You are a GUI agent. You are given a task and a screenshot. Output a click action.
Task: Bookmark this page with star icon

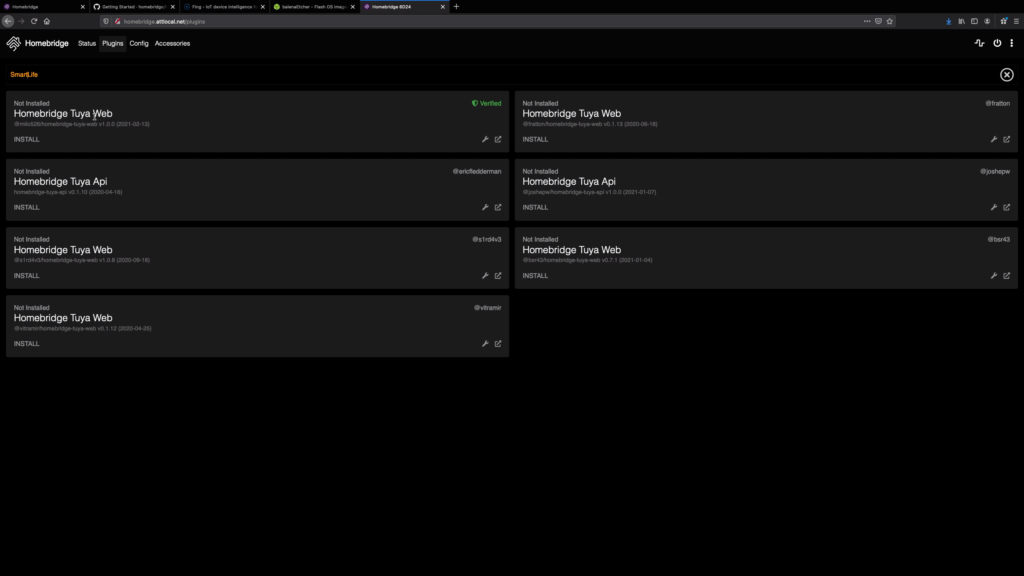tap(889, 22)
